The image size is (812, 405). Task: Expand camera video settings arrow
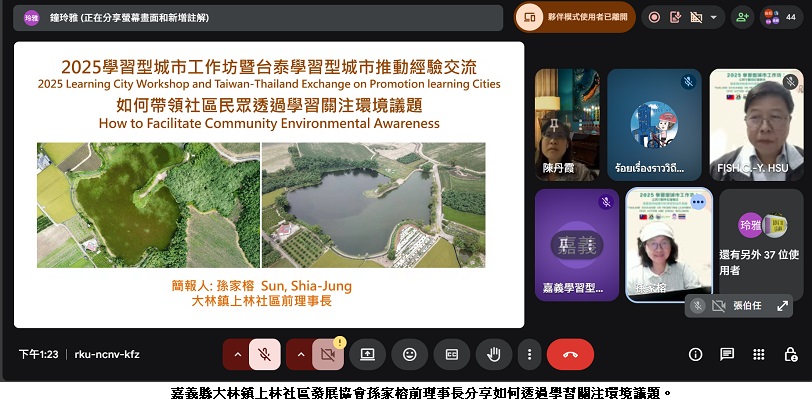click(x=297, y=354)
